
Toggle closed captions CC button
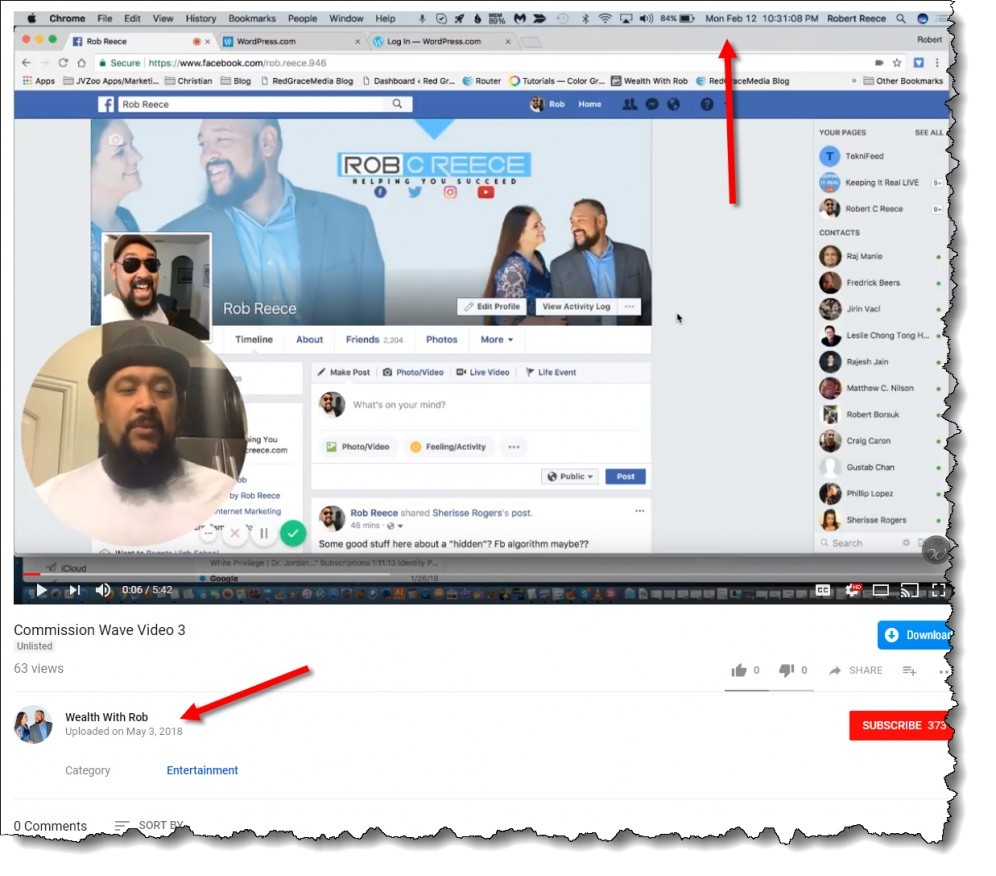[x=823, y=590]
